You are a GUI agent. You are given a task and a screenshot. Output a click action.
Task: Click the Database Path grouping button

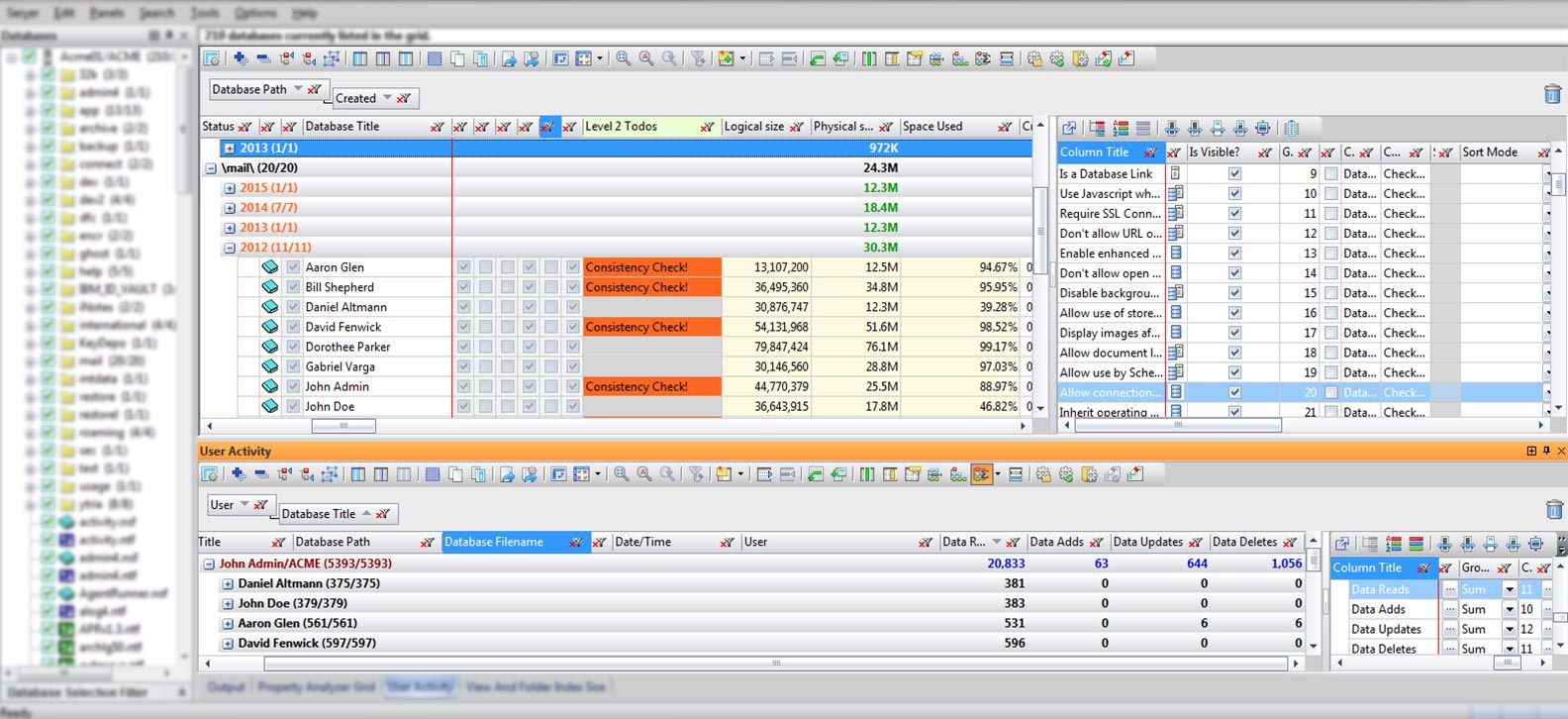[x=268, y=89]
